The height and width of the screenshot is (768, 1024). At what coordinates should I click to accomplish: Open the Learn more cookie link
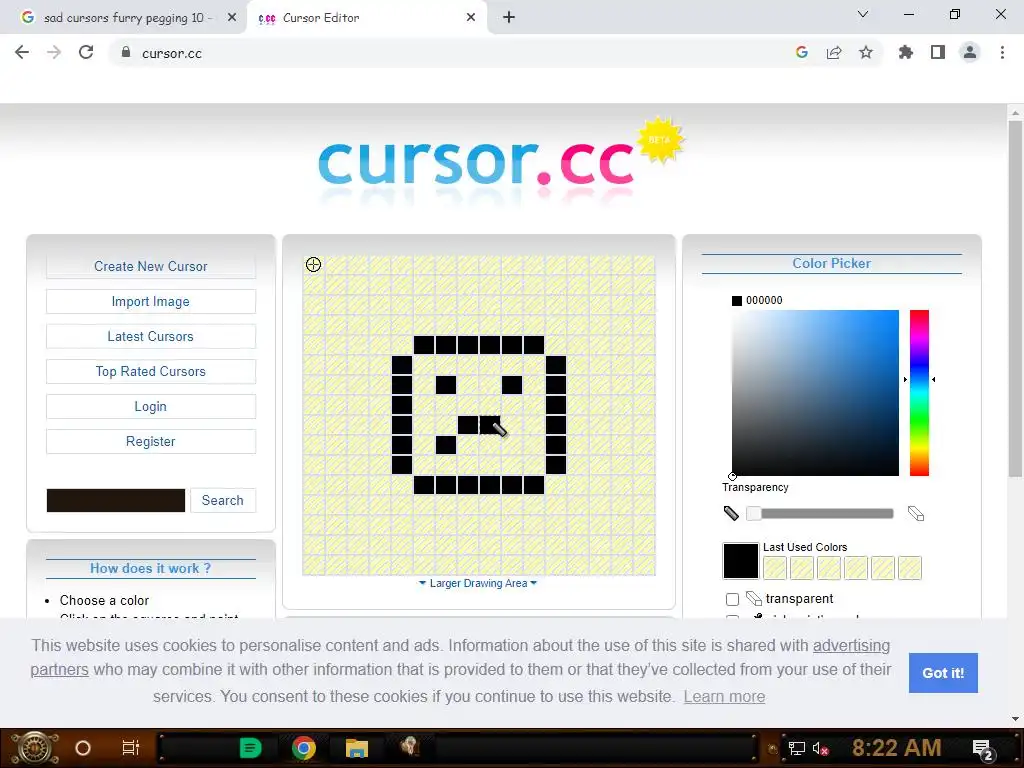724,697
